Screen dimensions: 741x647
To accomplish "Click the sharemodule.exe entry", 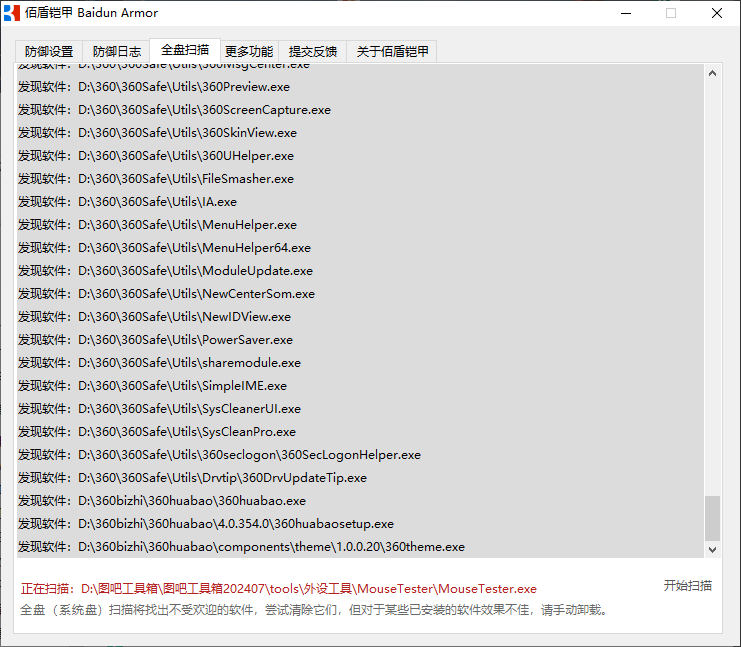I will coord(360,363).
